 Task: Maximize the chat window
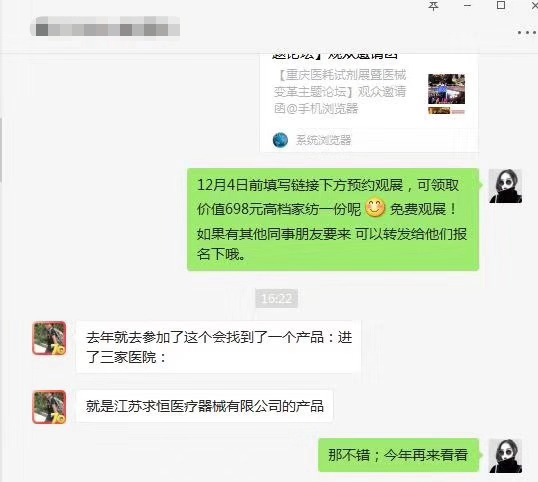coord(501,5)
